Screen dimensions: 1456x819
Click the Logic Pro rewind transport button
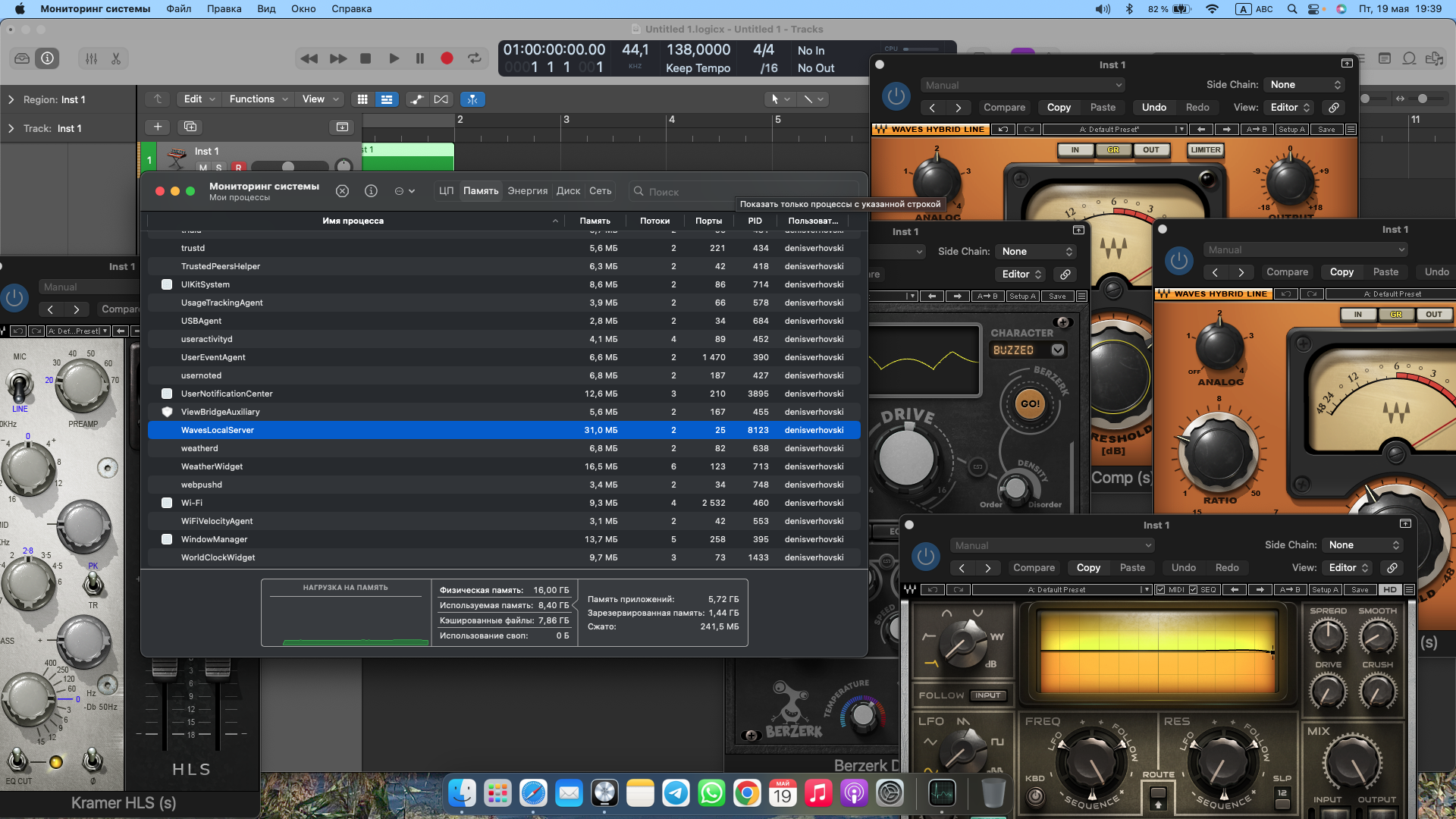coord(309,58)
